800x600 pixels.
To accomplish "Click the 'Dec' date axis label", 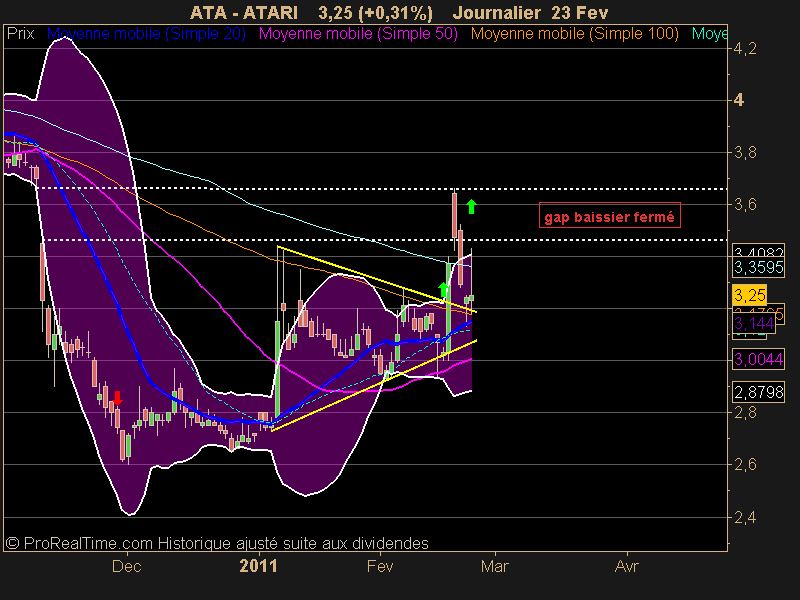I will click(x=127, y=566).
